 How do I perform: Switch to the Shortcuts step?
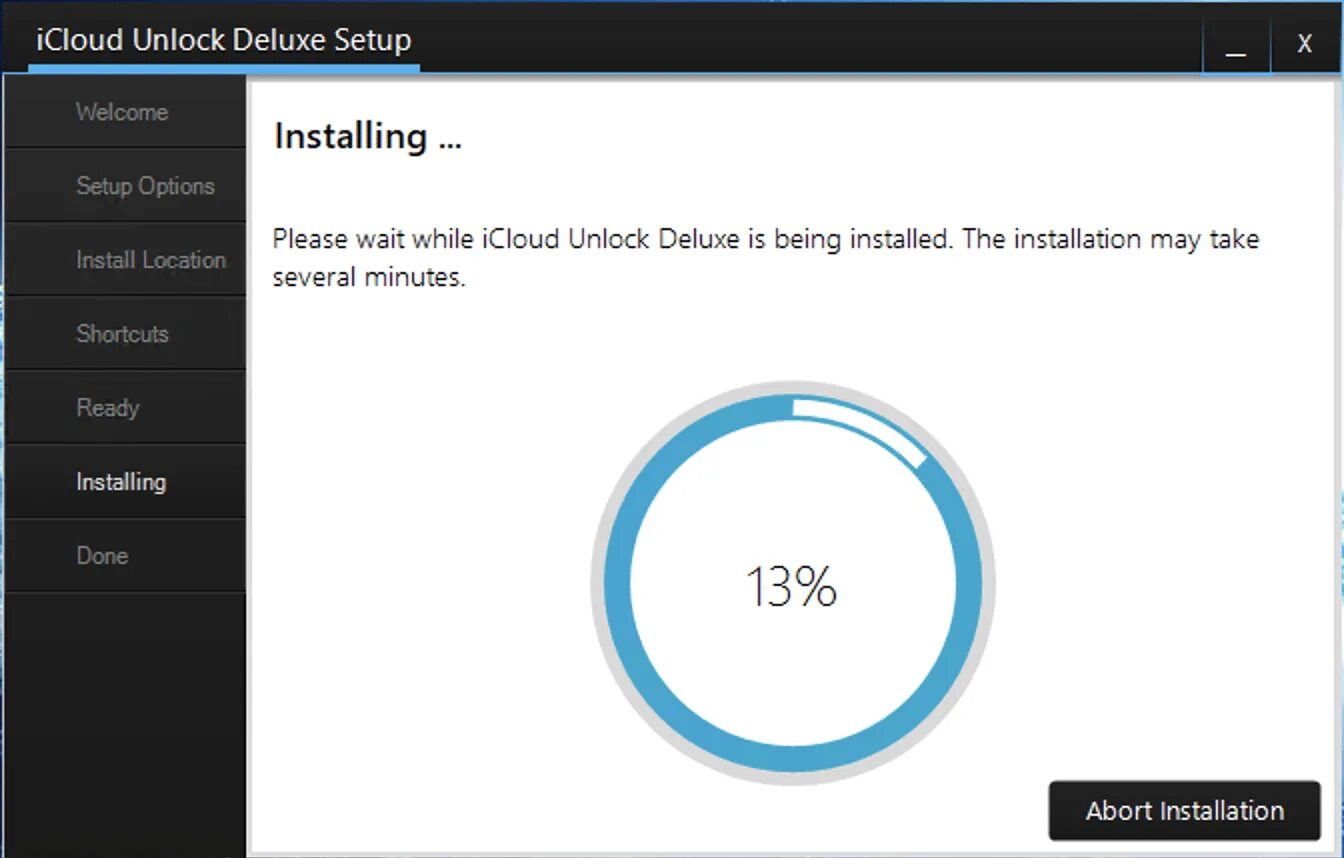pos(122,334)
